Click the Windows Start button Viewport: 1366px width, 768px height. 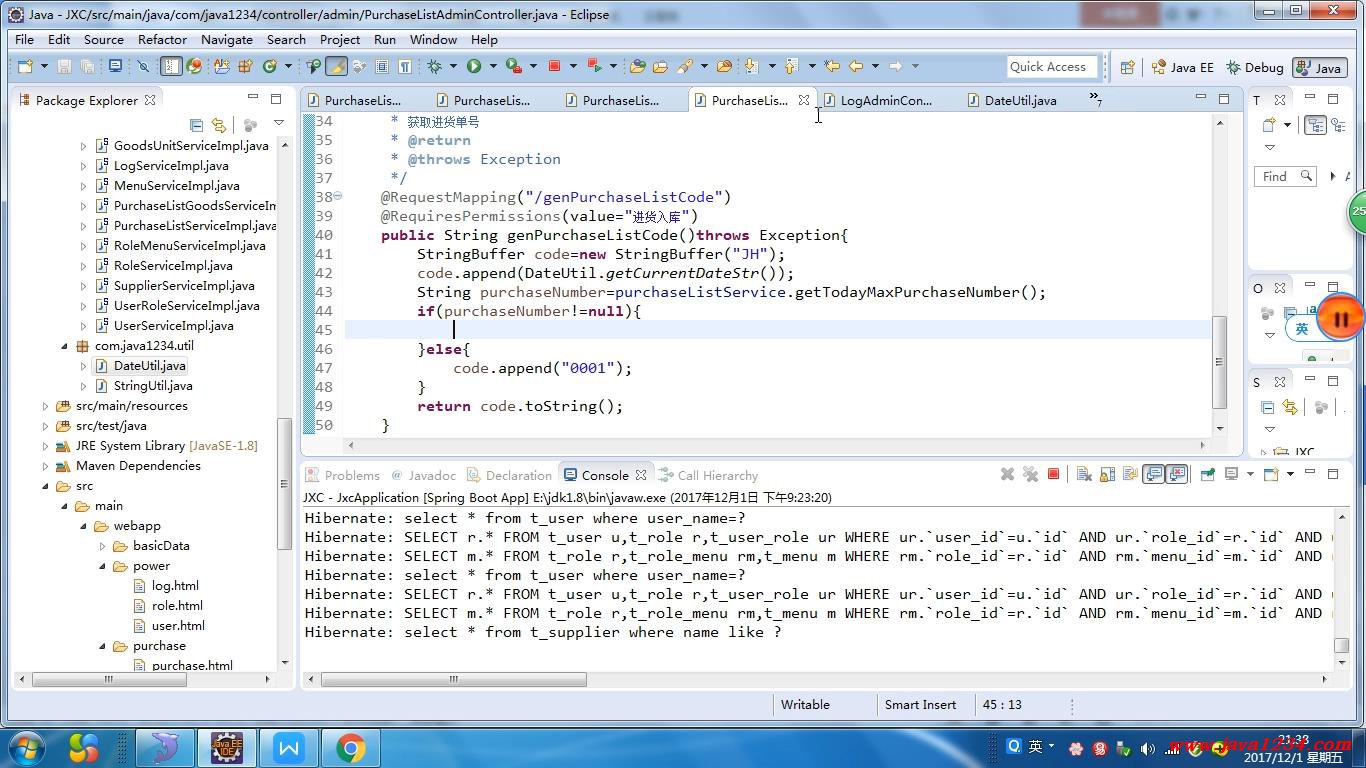click(x=26, y=748)
